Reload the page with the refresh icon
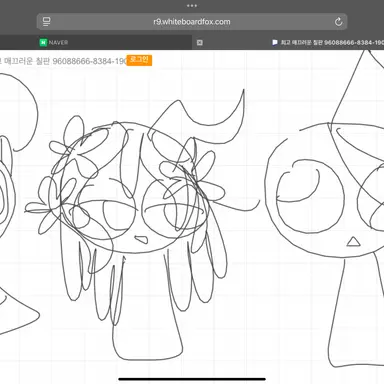This screenshot has height=384, width=384. point(338,22)
